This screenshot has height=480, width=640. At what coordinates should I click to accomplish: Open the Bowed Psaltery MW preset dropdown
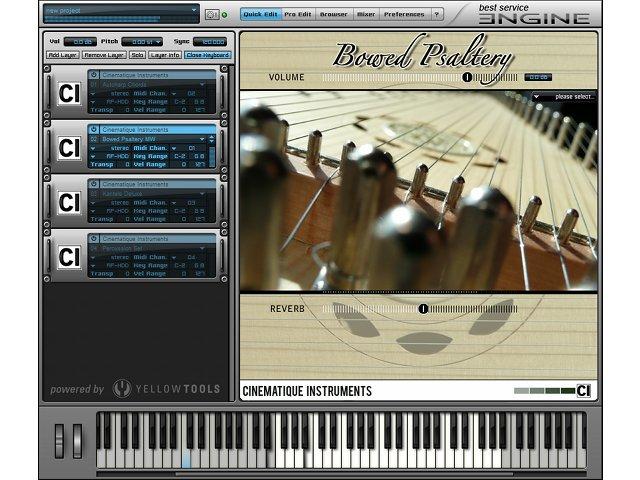pyautogui.click(x=200, y=139)
